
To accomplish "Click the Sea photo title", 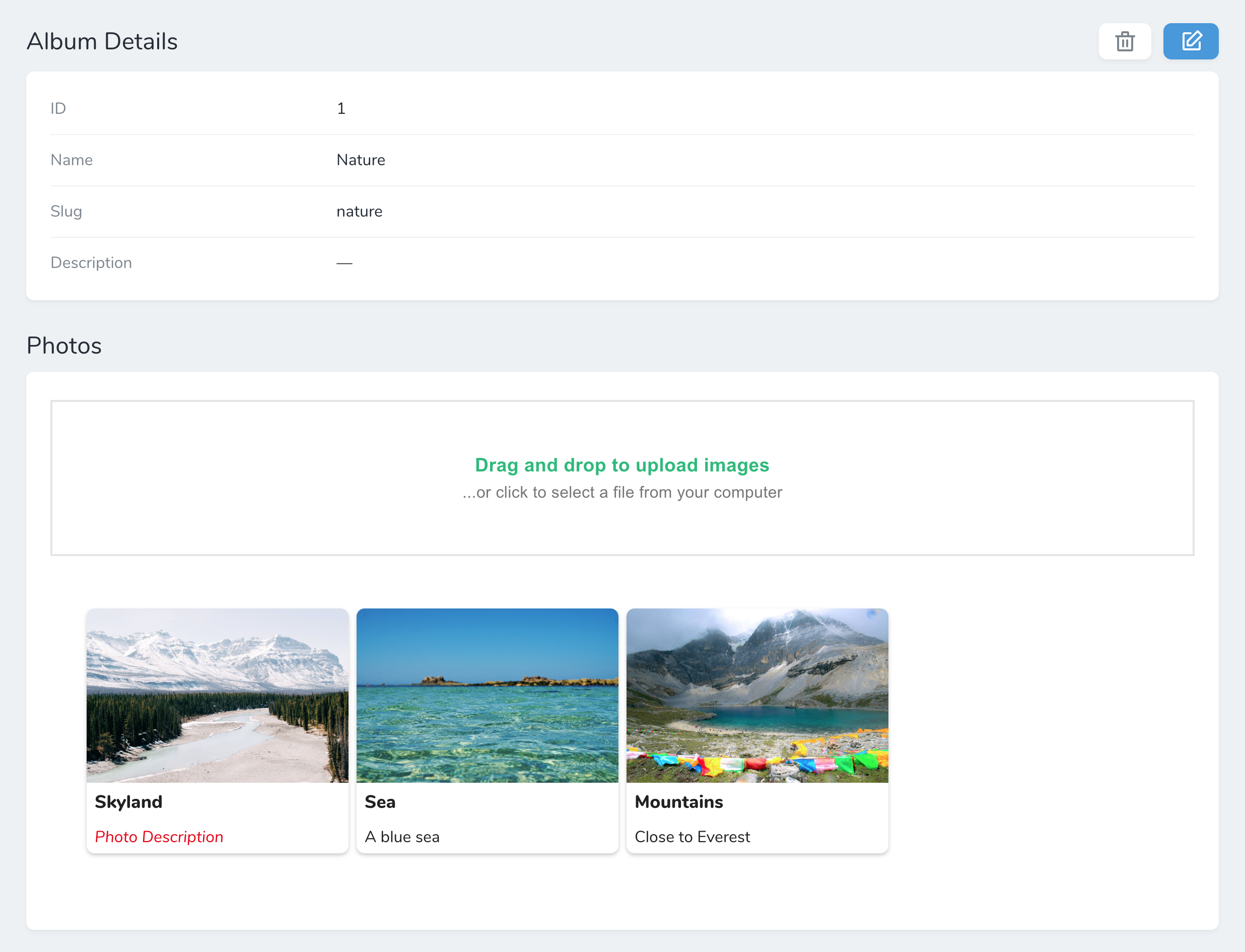I will (380, 802).
